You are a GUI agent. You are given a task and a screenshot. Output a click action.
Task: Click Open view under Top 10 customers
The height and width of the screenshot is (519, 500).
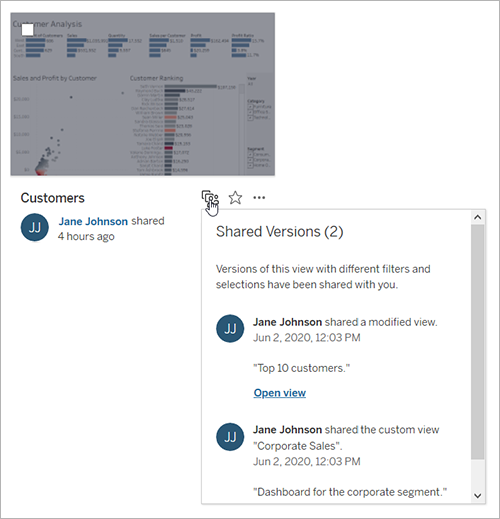(x=280, y=393)
